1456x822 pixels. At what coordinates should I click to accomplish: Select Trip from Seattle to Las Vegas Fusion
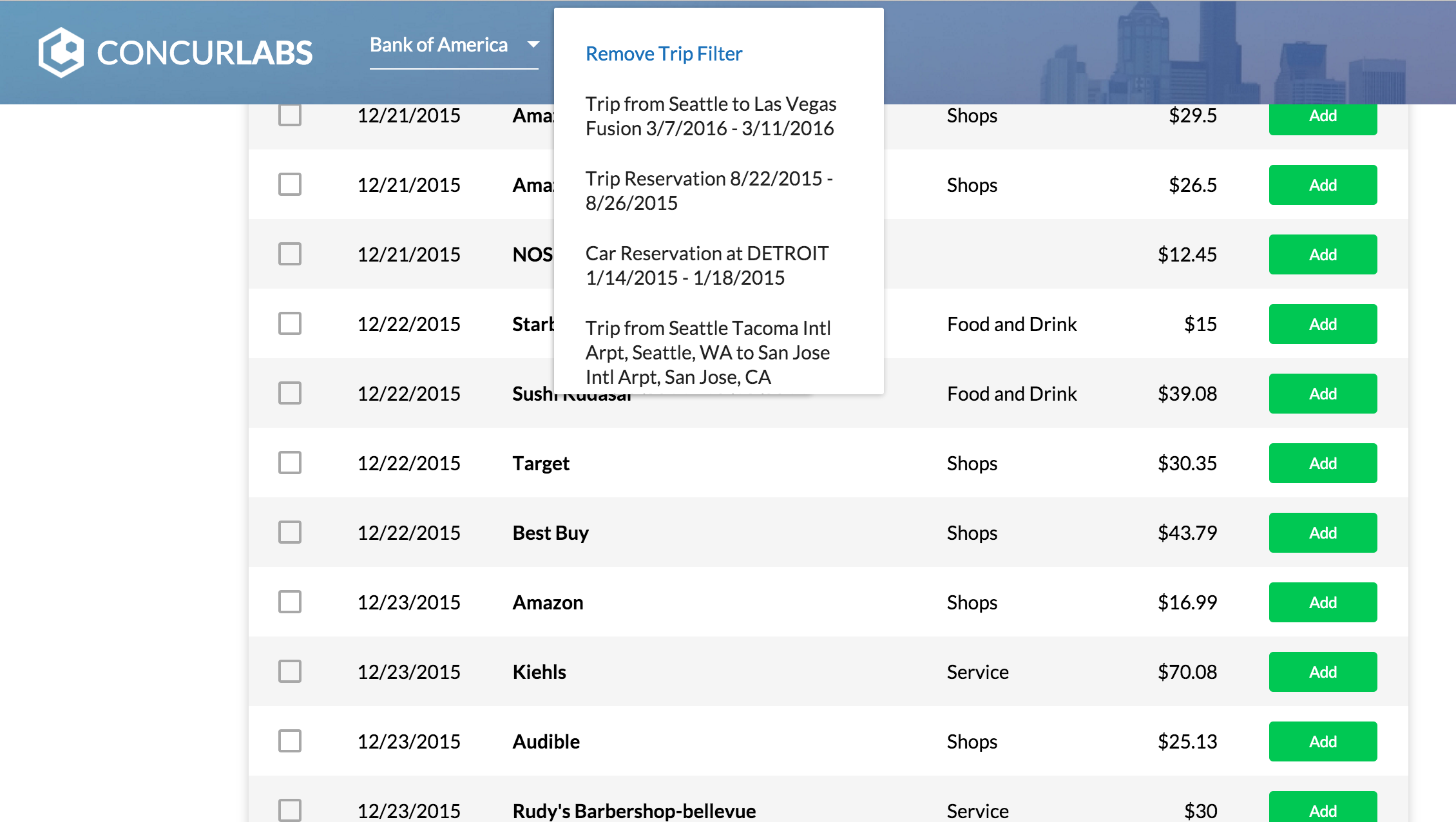click(x=711, y=116)
